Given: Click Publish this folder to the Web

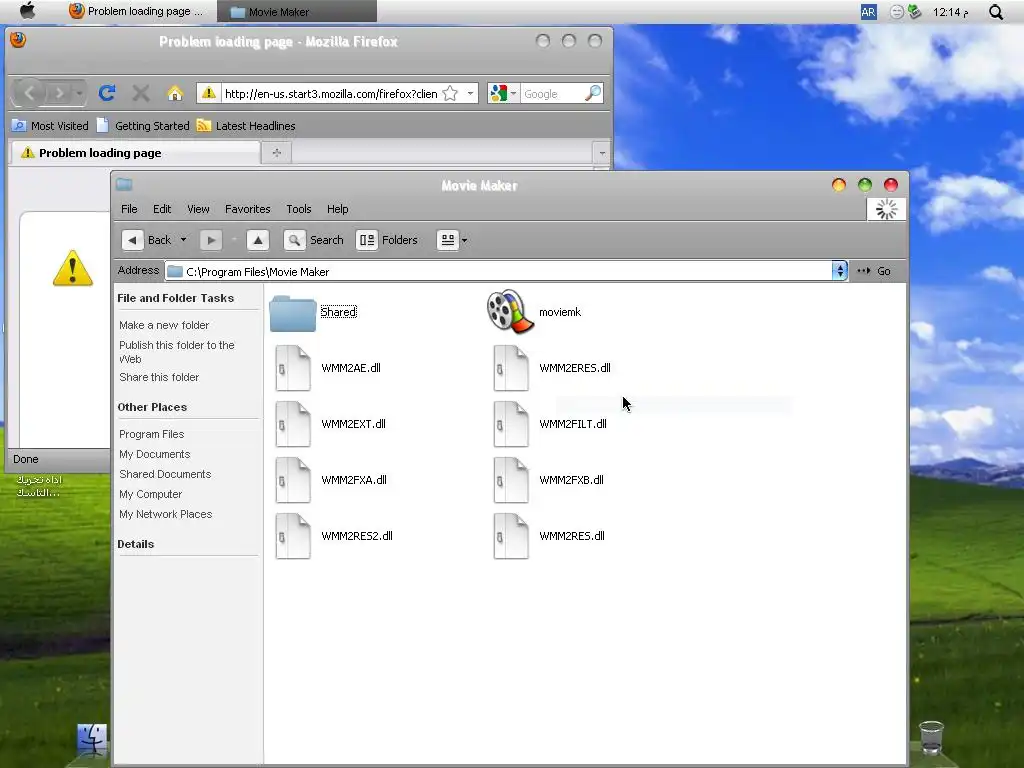Looking at the screenshot, I should [x=176, y=352].
